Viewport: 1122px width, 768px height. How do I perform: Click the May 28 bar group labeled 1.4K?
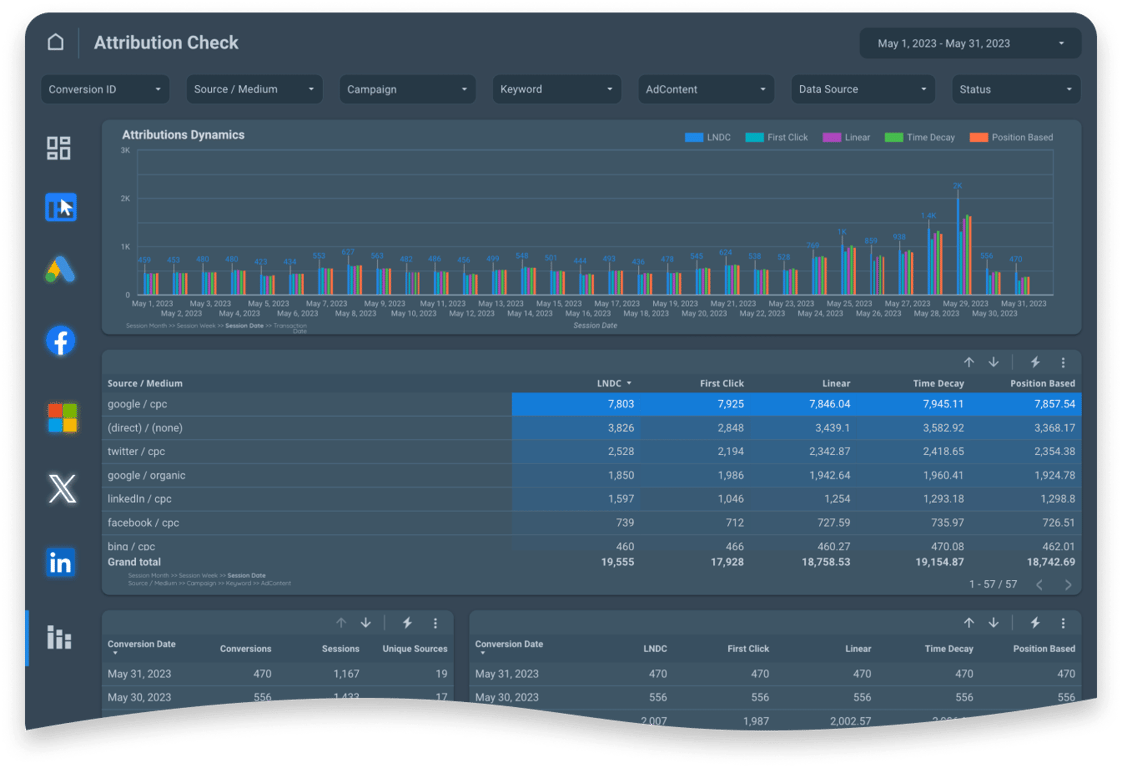(x=936, y=260)
